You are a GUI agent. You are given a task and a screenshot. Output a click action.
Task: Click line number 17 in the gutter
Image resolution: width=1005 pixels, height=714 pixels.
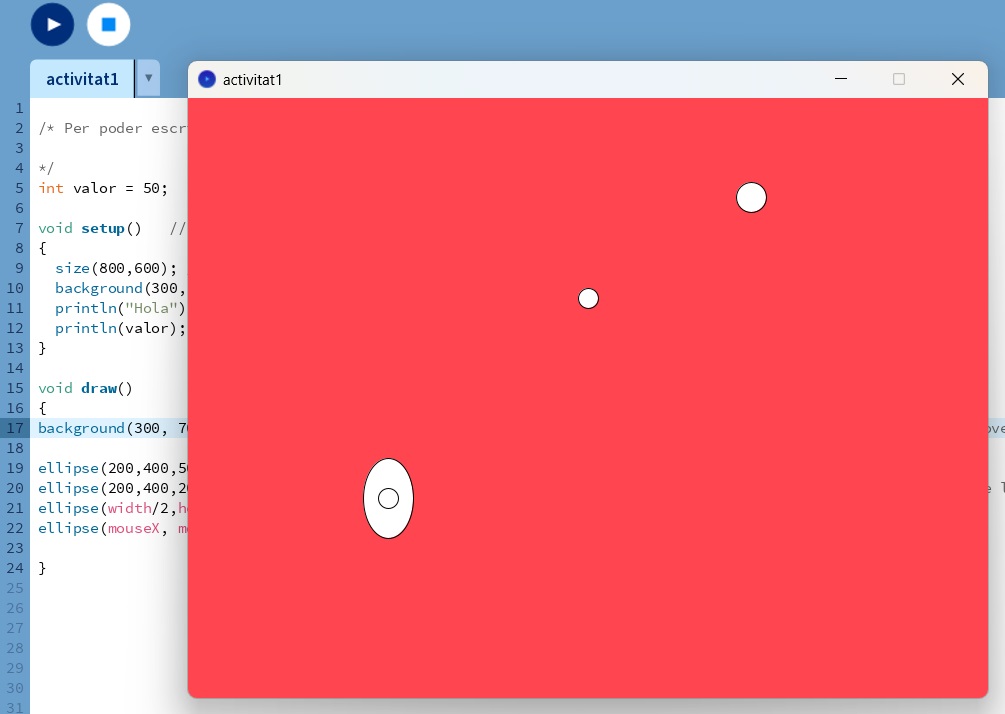coord(15,428)
